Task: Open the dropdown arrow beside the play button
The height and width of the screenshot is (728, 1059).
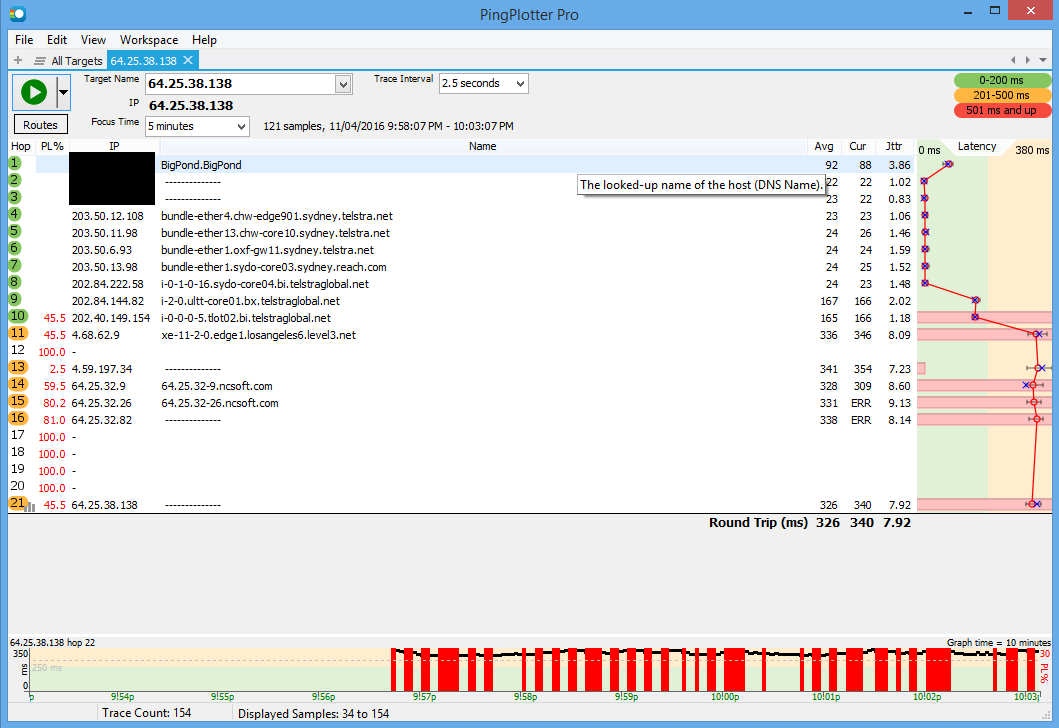Action: (63, 93)
